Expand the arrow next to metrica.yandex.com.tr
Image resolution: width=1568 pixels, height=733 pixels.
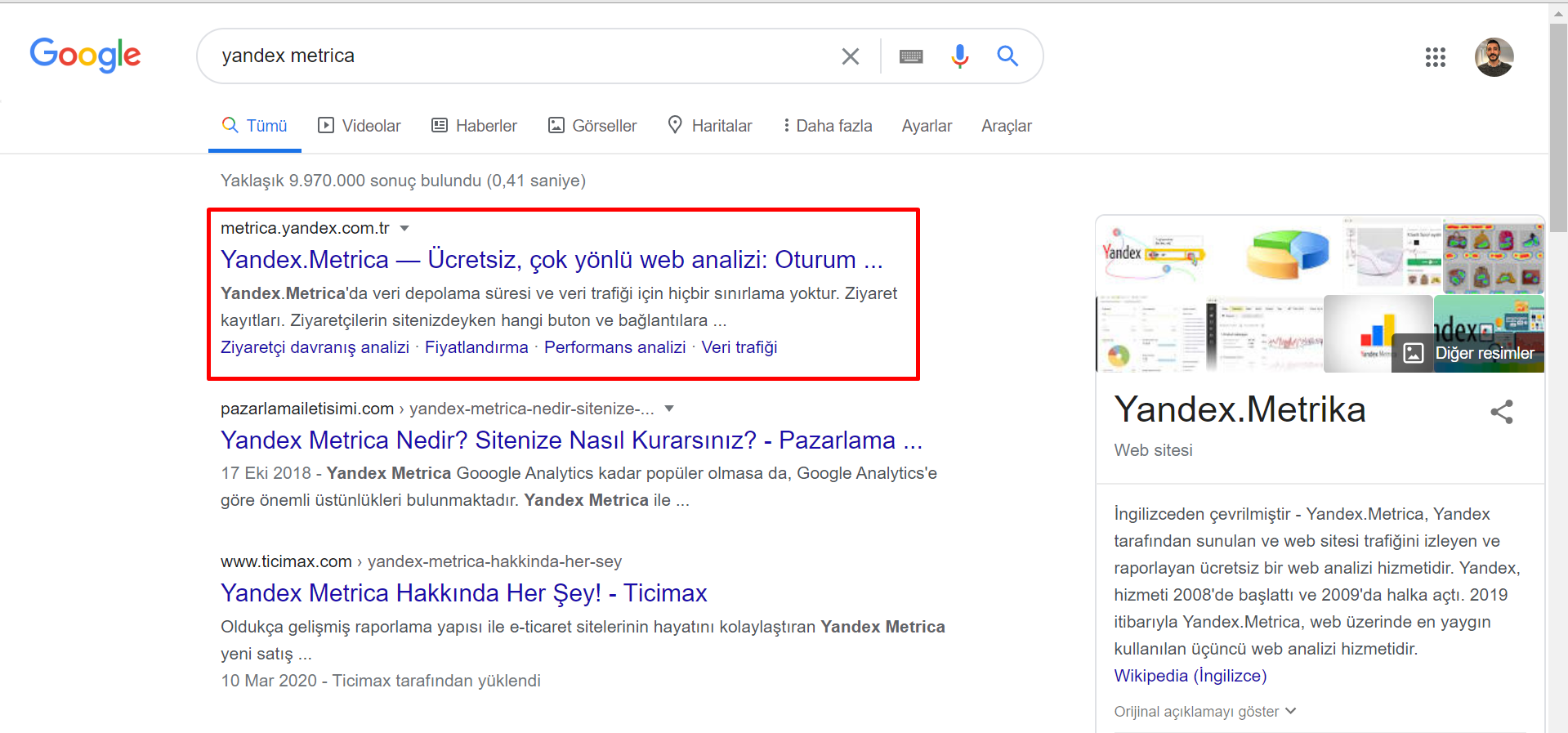click(x=404, y=229)
